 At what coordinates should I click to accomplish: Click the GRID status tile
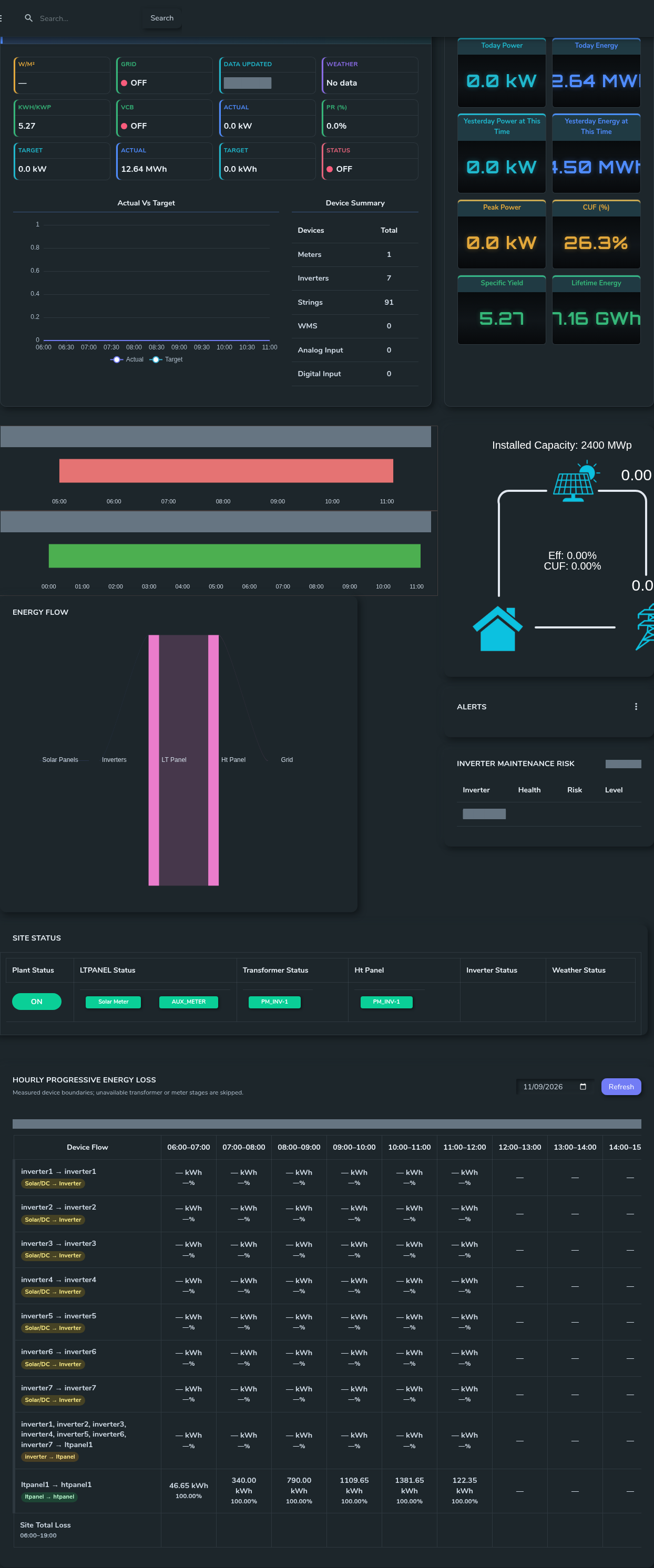point(165,75)
